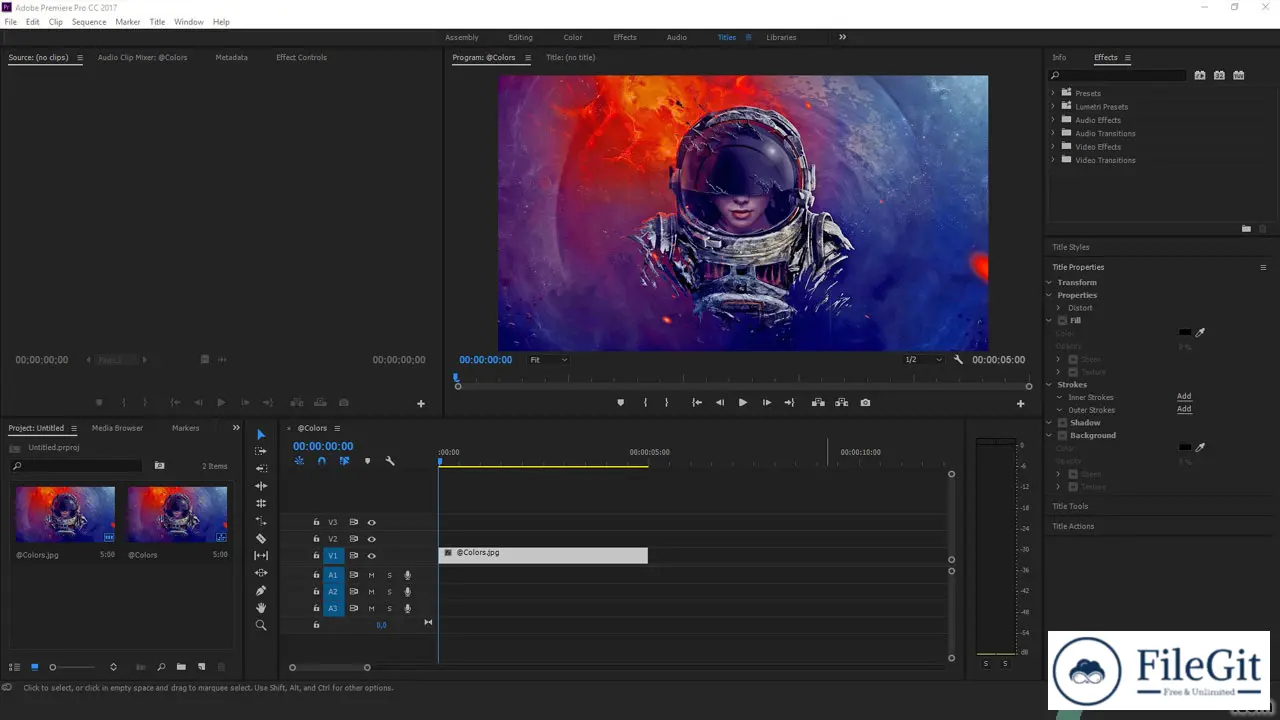Select the Razor tool
This screenshot has height=720, width=1280.
[261, 538]
